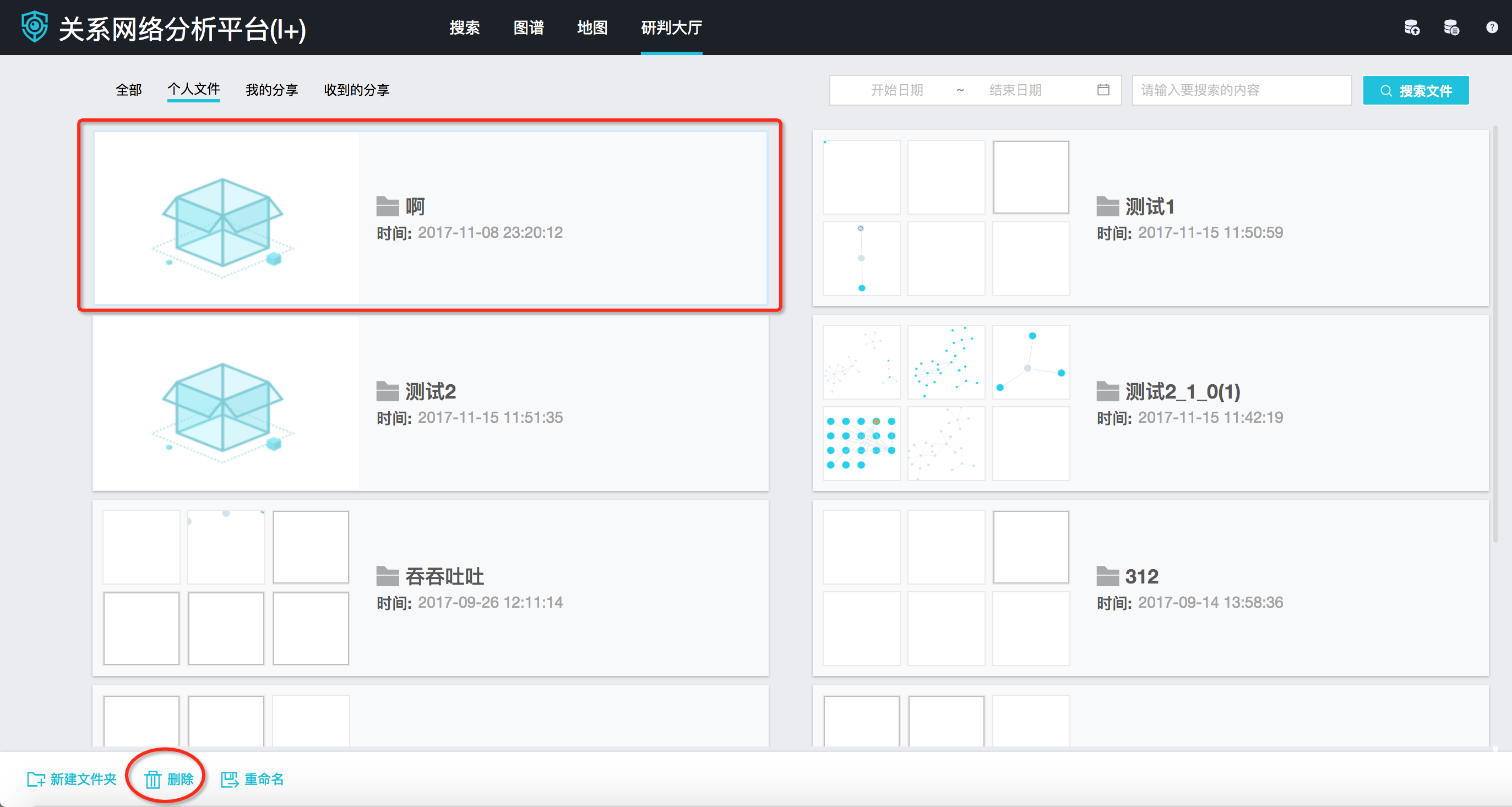Open the database add icon in header
This screenshot has height=807, width=1512.
(1412, 28)
